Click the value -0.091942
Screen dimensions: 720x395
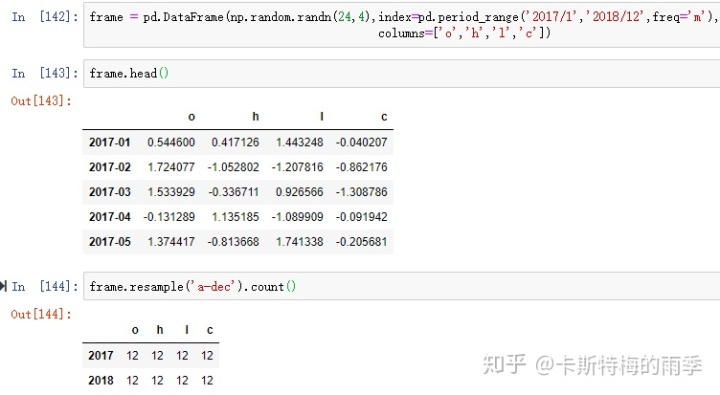click(361, 217)
